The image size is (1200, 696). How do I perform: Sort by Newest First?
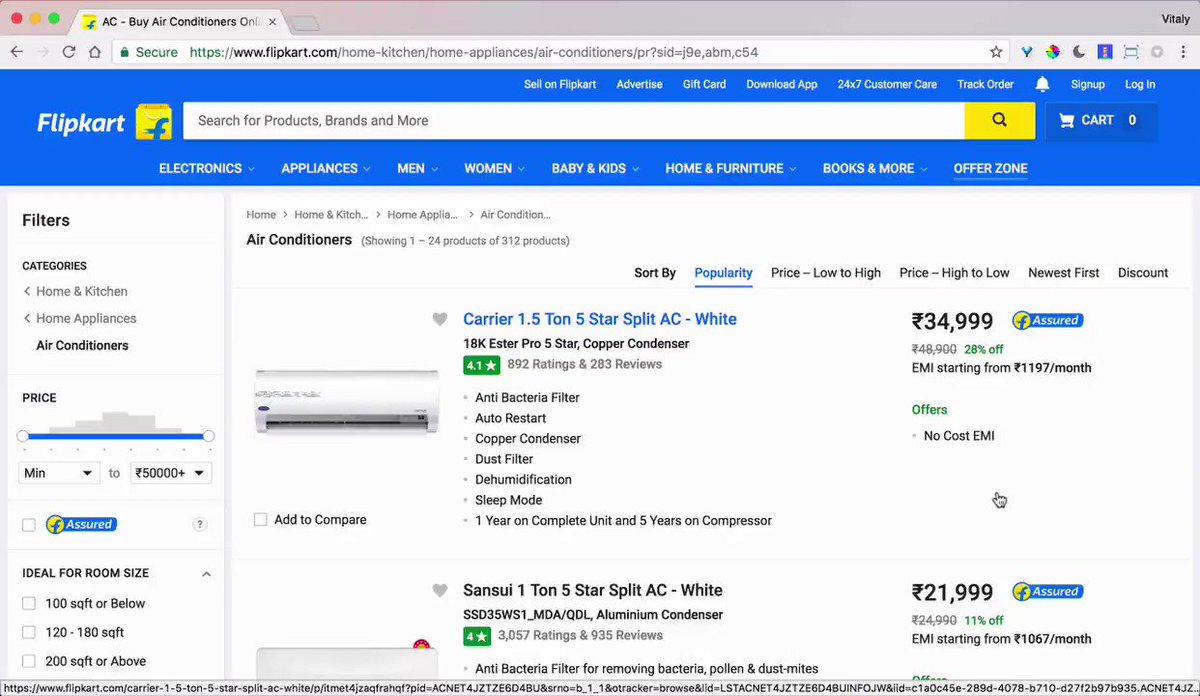coord(1064,273)
